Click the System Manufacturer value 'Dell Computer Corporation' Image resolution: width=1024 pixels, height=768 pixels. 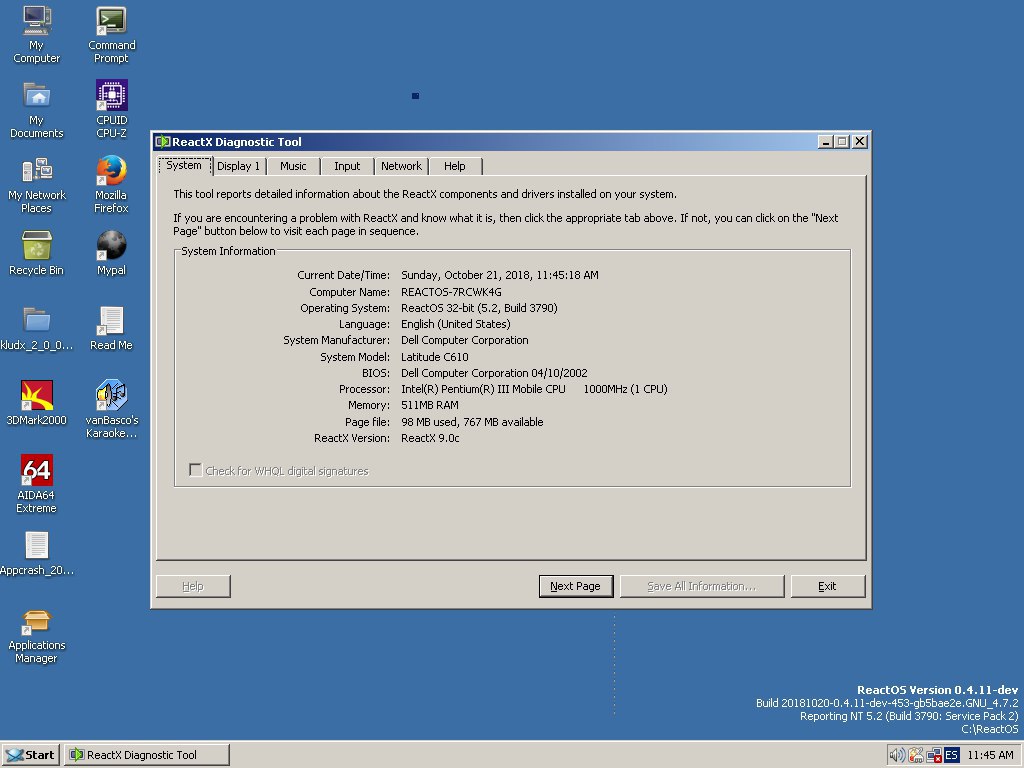click(x=464, y=340)
